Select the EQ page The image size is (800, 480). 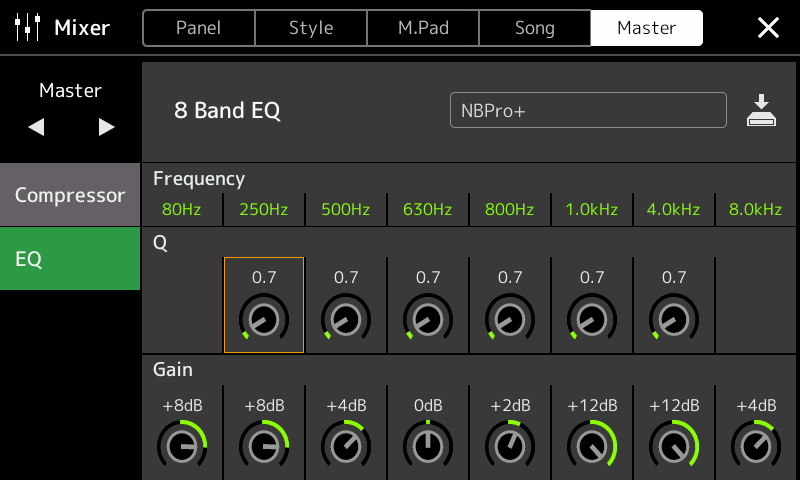click(70, 259)
